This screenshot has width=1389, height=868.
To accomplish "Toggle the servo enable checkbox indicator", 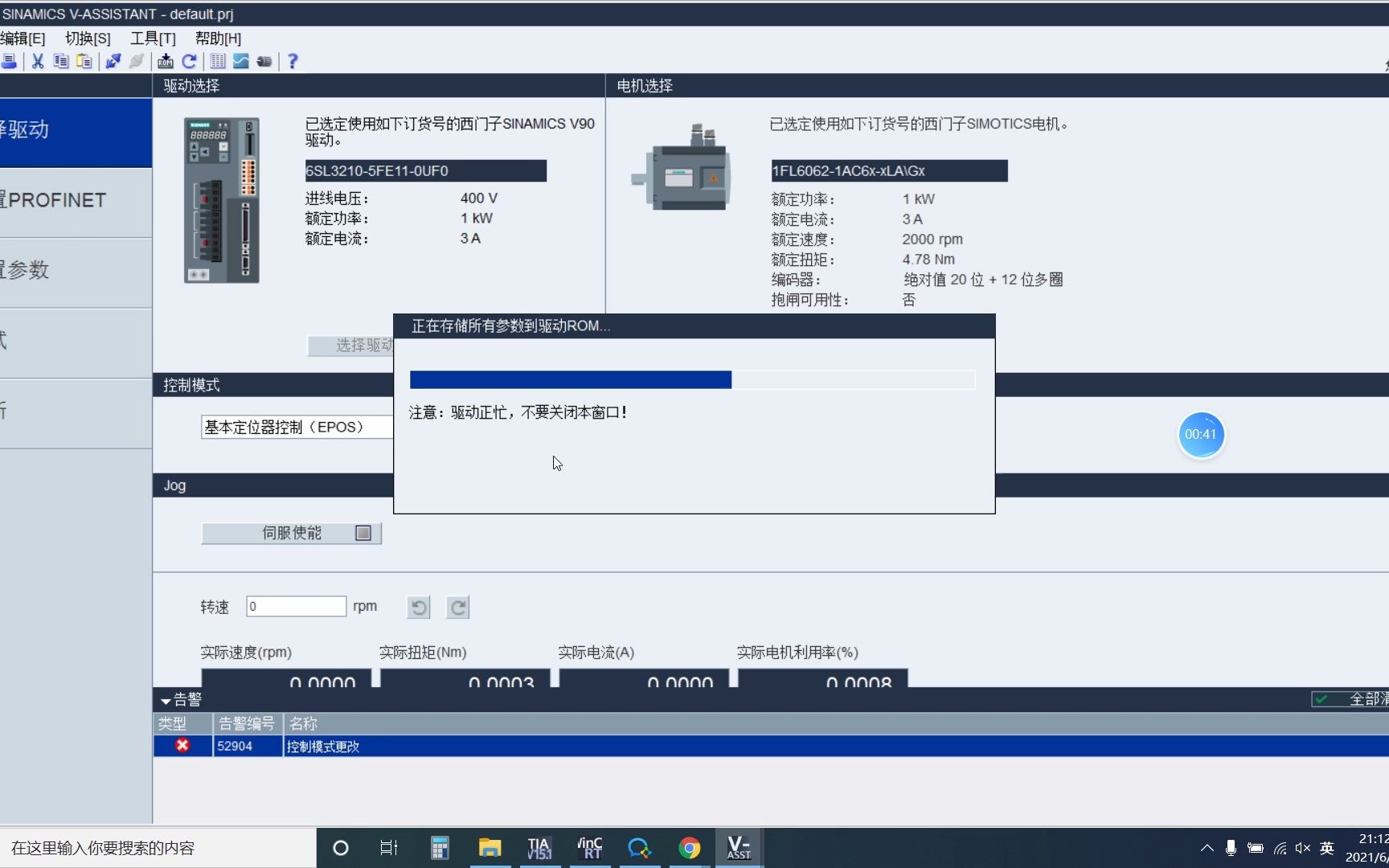I will click(x=363, y=533).
